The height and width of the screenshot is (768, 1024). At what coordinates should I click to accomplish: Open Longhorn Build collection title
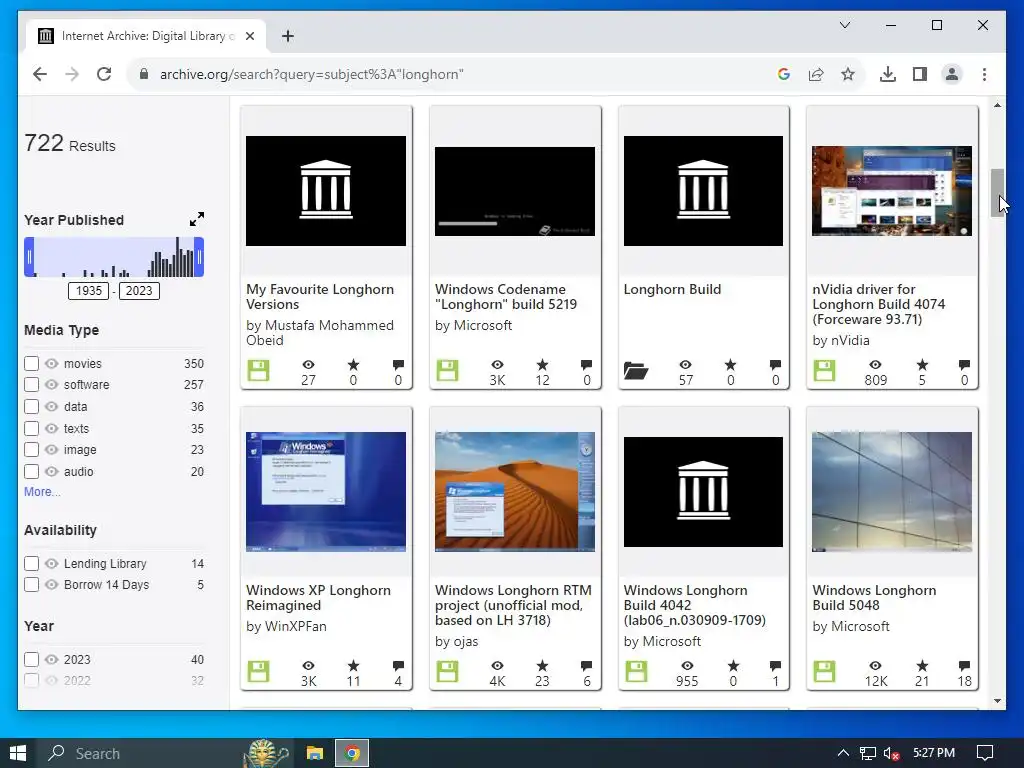click(x=672, y=289)
